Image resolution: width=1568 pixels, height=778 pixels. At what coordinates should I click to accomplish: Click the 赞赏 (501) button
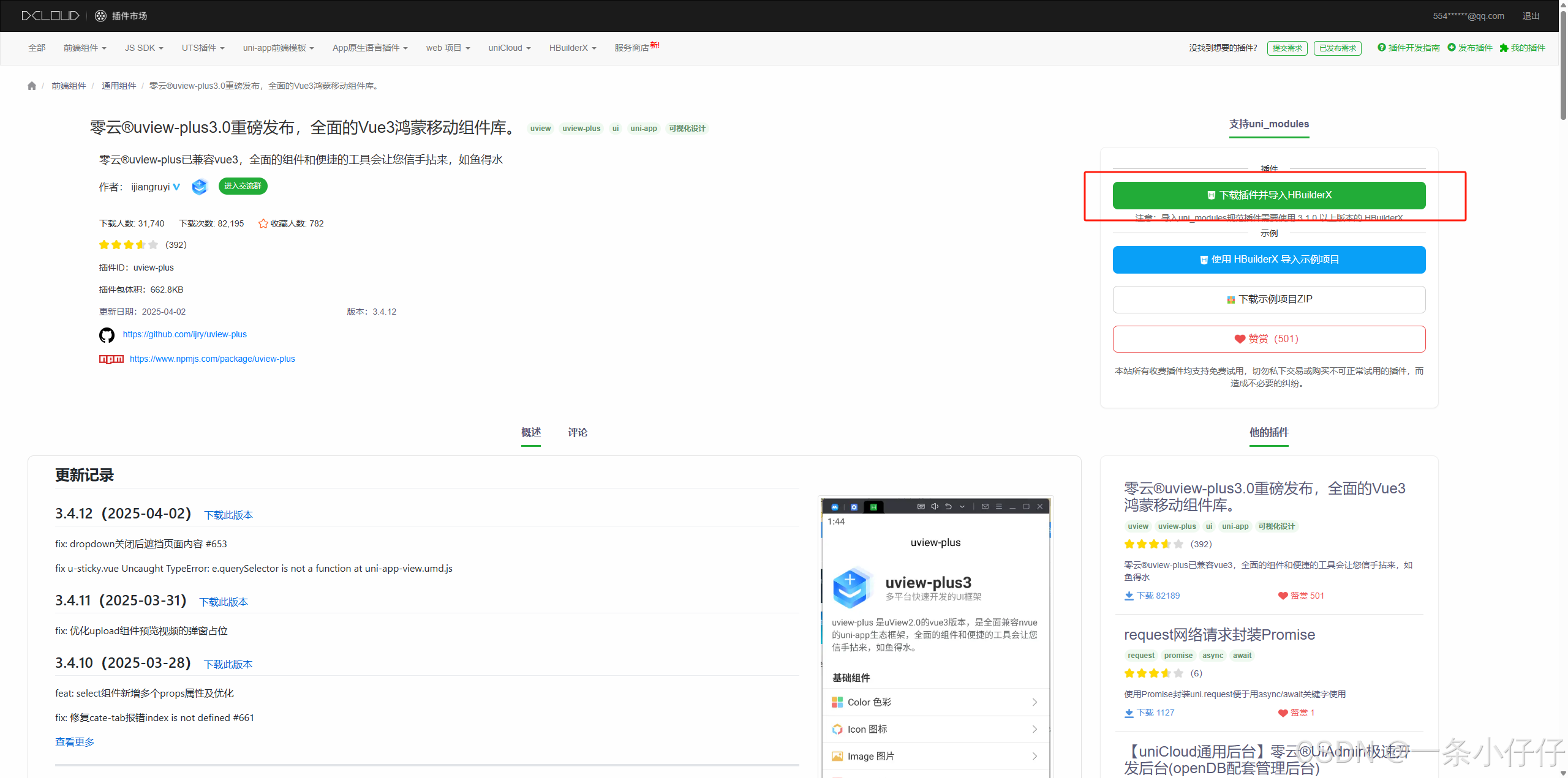[1268, 339]
